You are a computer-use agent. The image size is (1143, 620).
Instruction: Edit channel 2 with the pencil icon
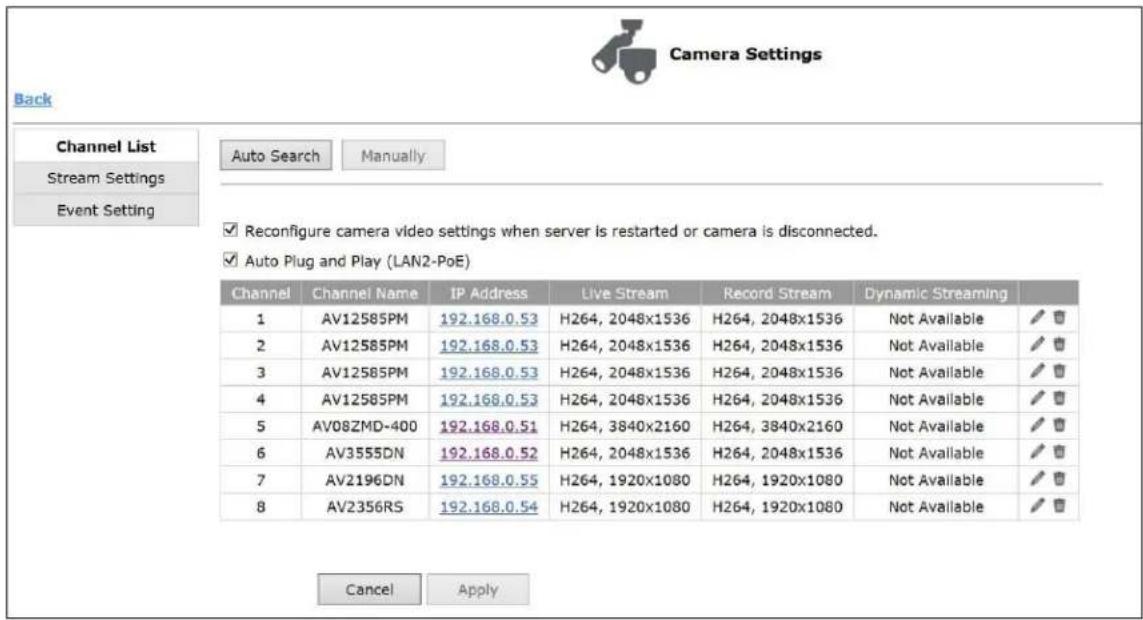pyautogui.click(x=1037, y=345)
